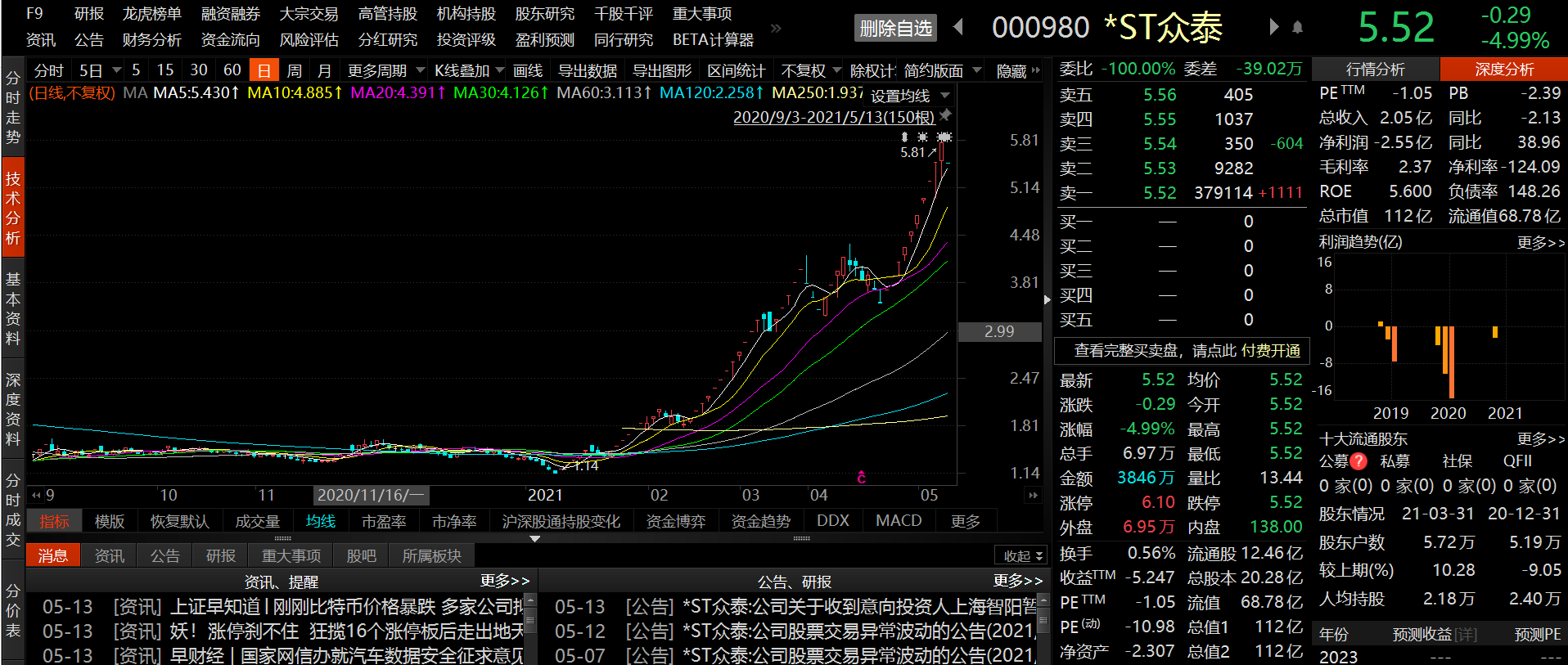Open the 5日 dropdown arrow
1568x665 pixels.
117,70
